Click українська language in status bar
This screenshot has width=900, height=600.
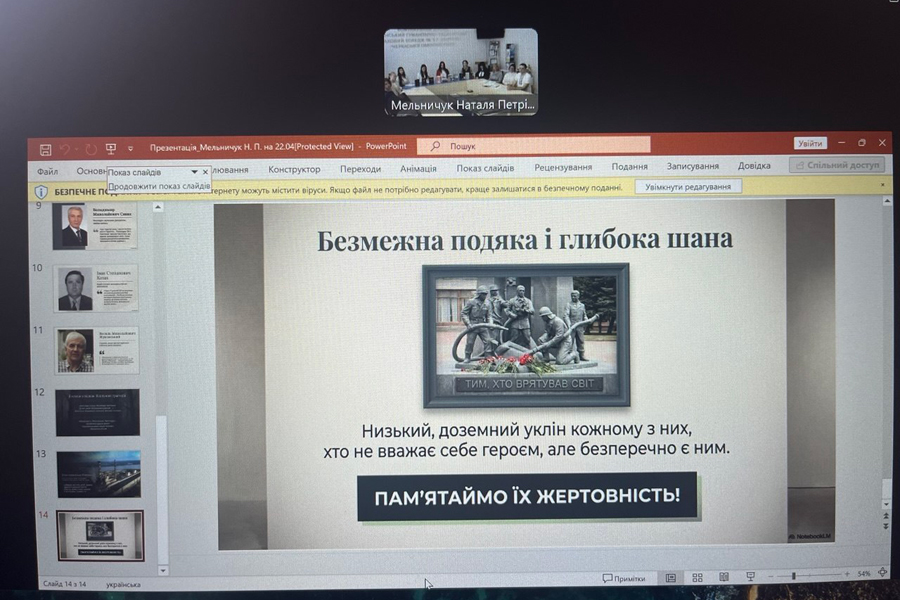(x=123, y=584)
